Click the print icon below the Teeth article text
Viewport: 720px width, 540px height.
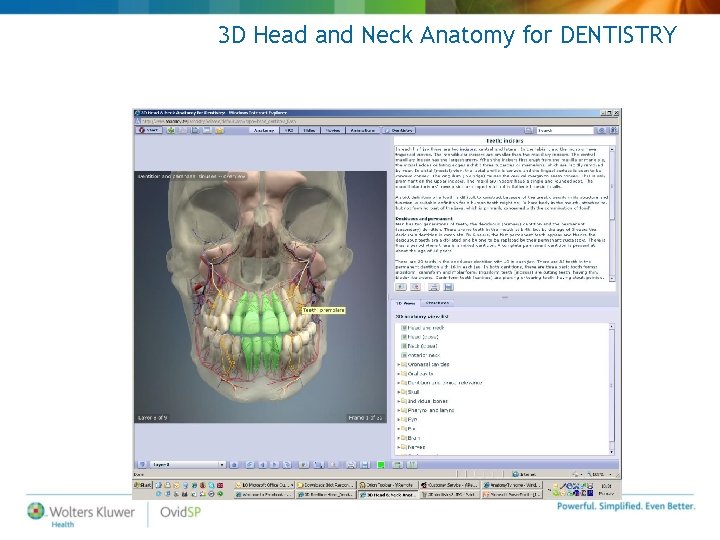coord(433,287)
